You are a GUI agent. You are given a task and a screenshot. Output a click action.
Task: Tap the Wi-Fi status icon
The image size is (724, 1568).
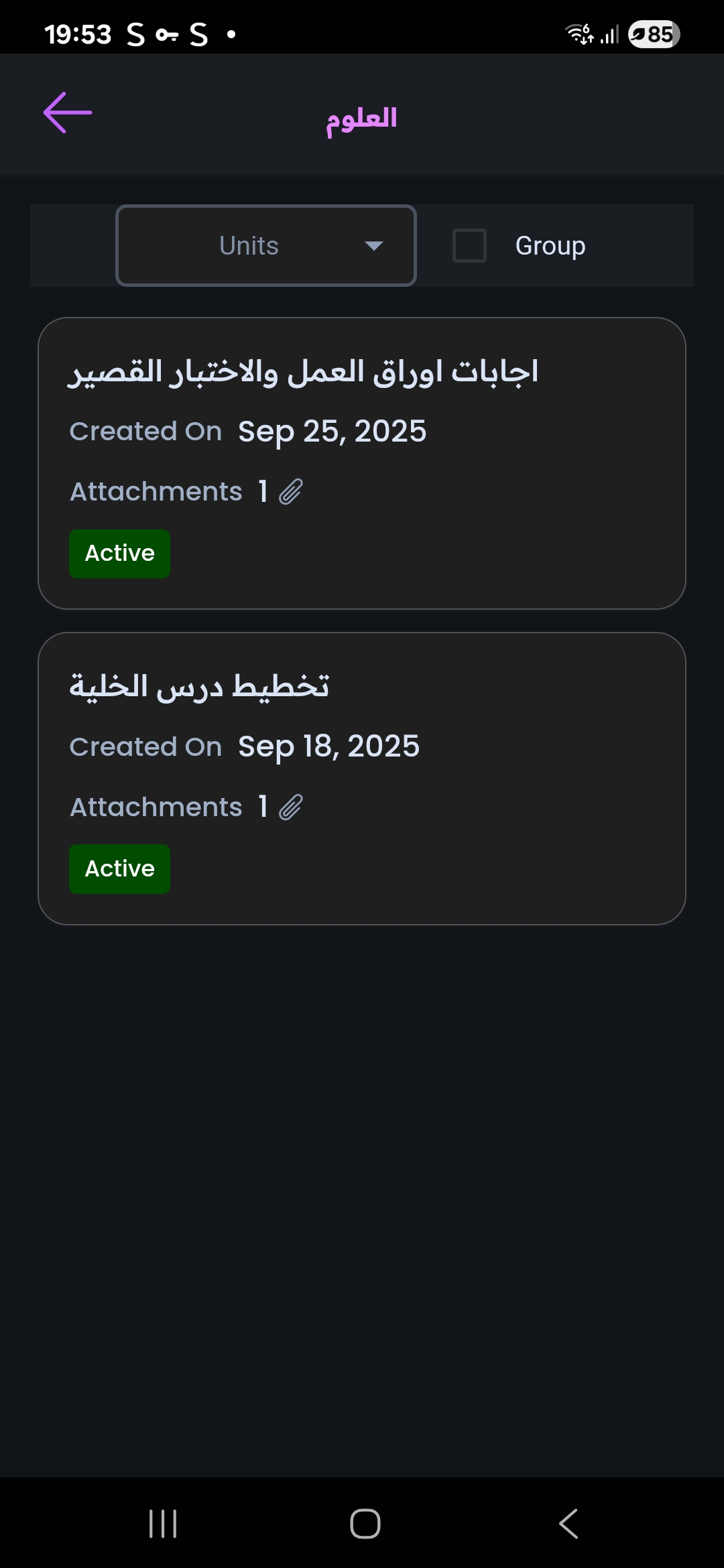click(x=579, y=34)
